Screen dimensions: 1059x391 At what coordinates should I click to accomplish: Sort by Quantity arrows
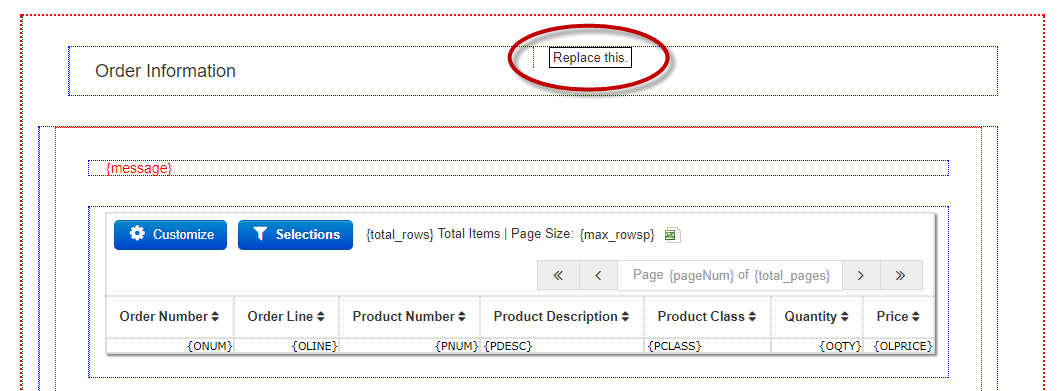pyautogui.click(x=844, y=316)
